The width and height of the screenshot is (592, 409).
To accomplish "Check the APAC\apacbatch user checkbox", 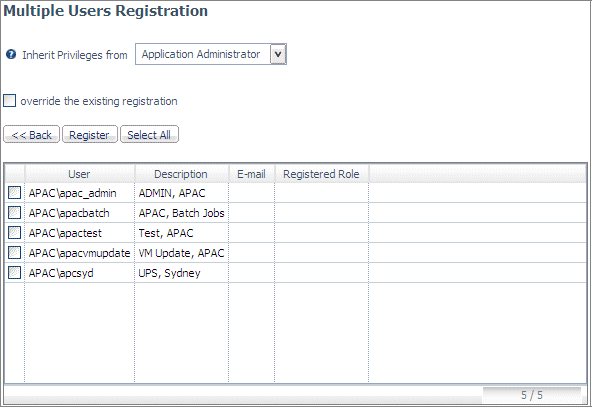I will [14, 213].
